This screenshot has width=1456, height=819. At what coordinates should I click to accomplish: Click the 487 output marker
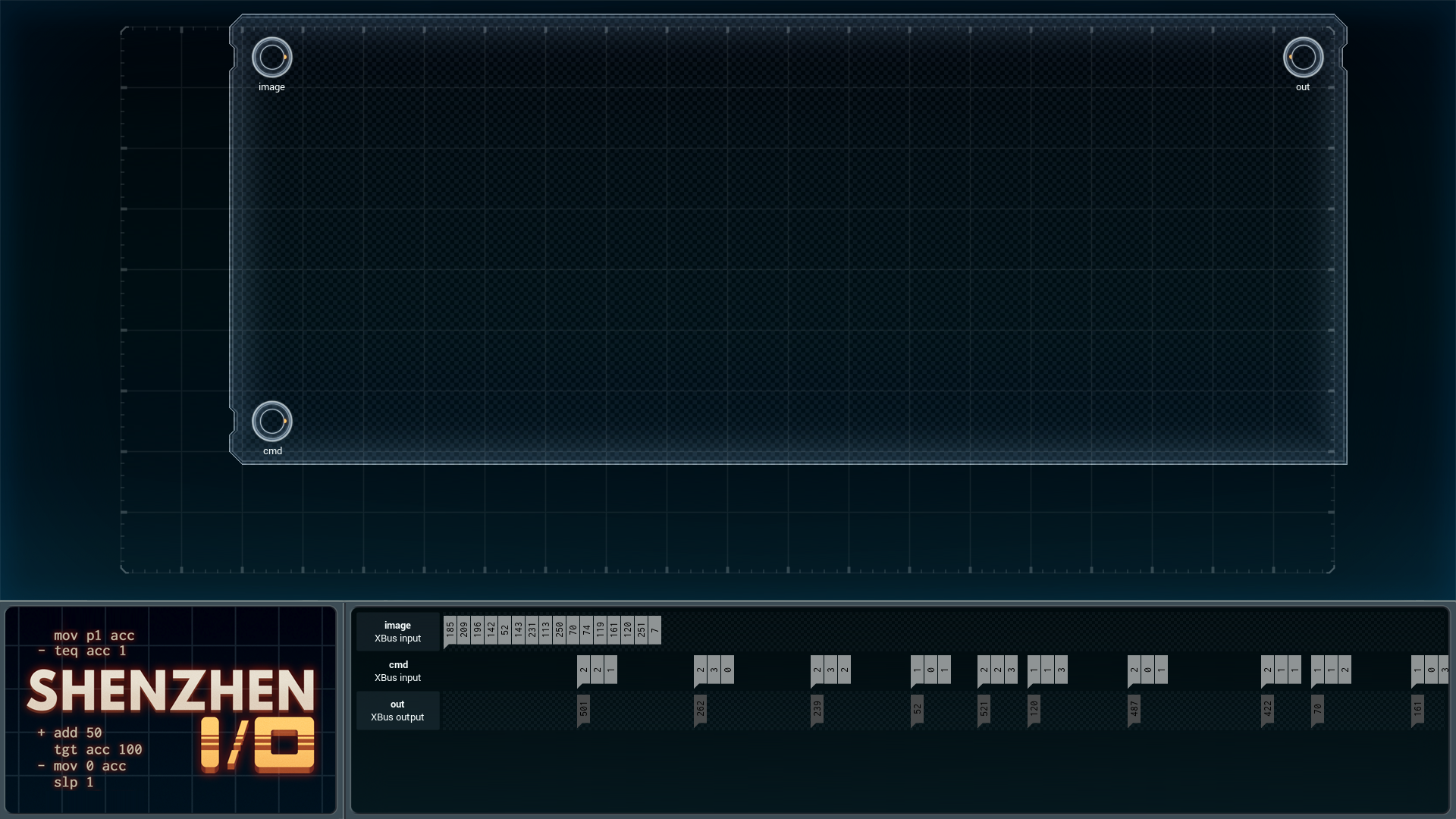(1134, 710)
